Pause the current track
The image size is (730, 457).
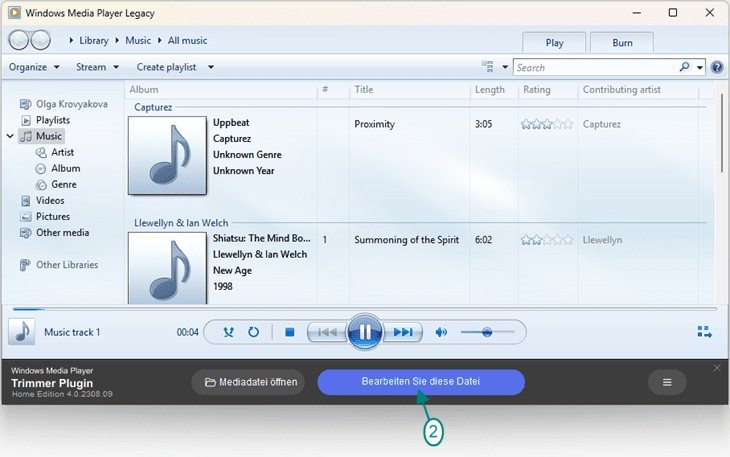coord(365,332)
